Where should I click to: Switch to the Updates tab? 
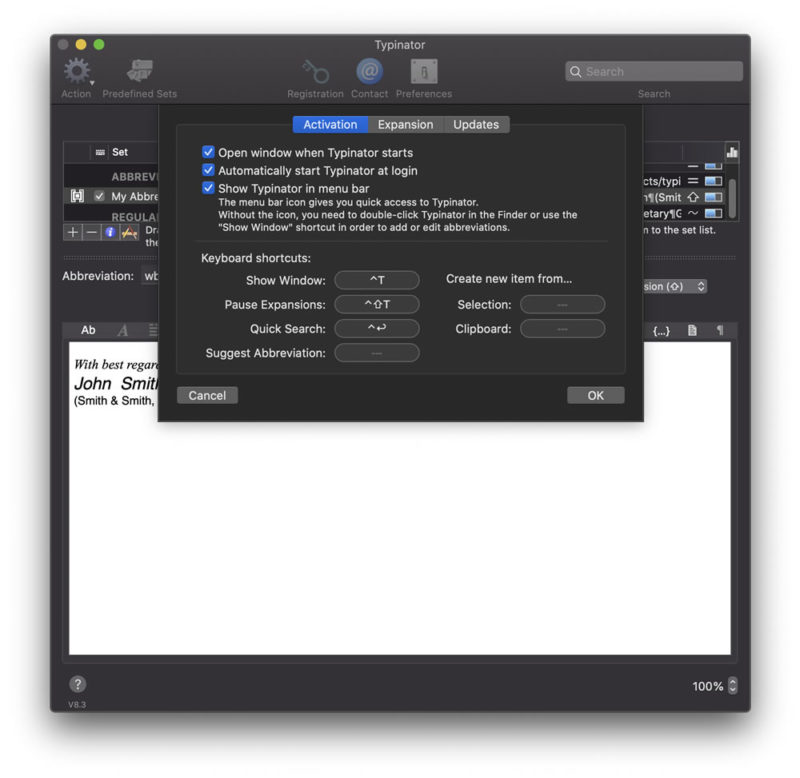476,124
